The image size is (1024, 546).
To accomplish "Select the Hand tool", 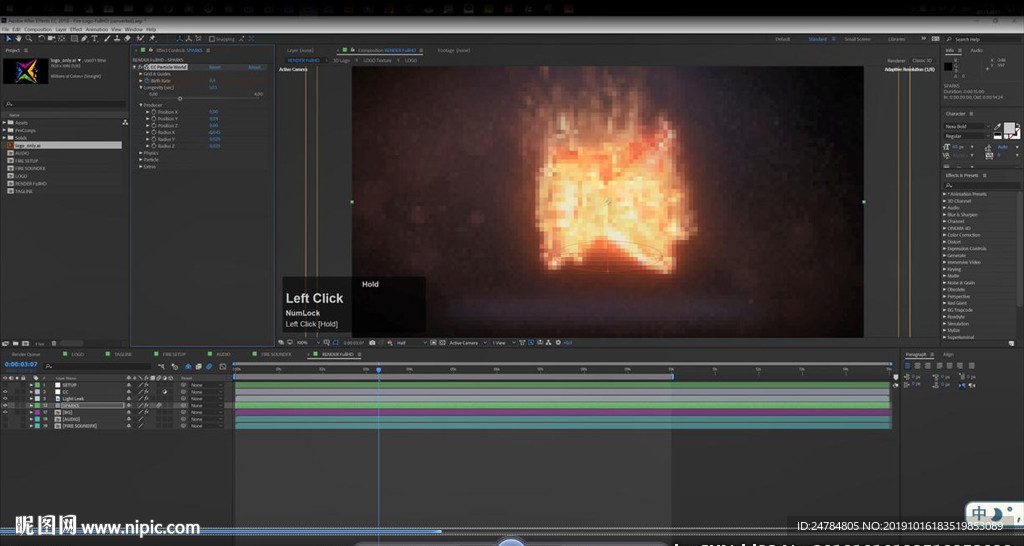I will coord(18,39).
